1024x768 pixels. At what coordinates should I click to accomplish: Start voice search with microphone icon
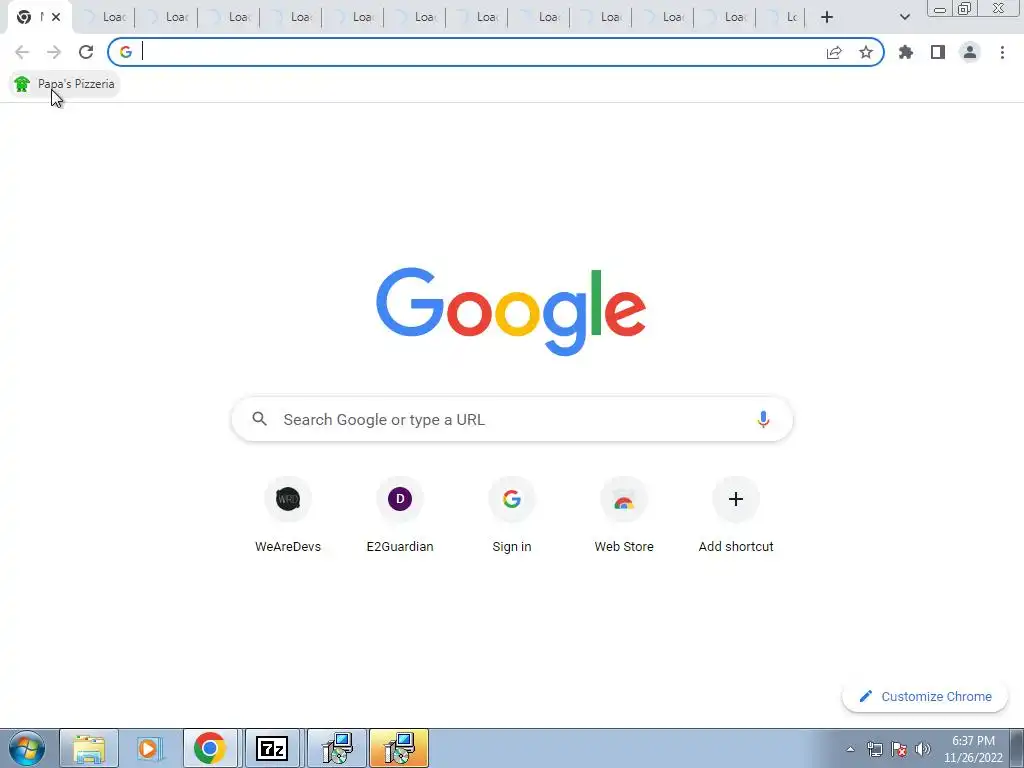[x=763, y=419]
